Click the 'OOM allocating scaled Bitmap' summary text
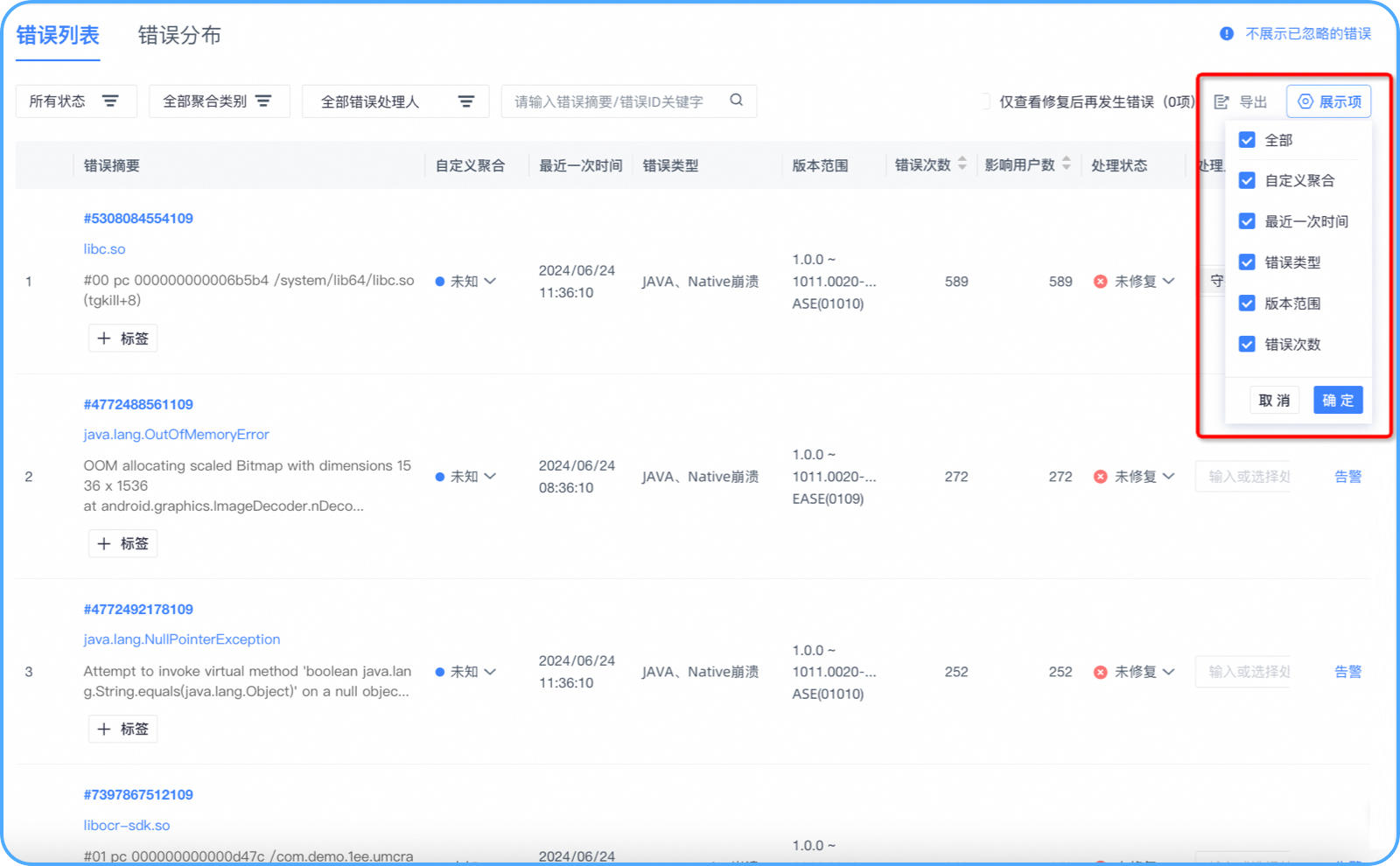1400x866 pixels. 247,485
